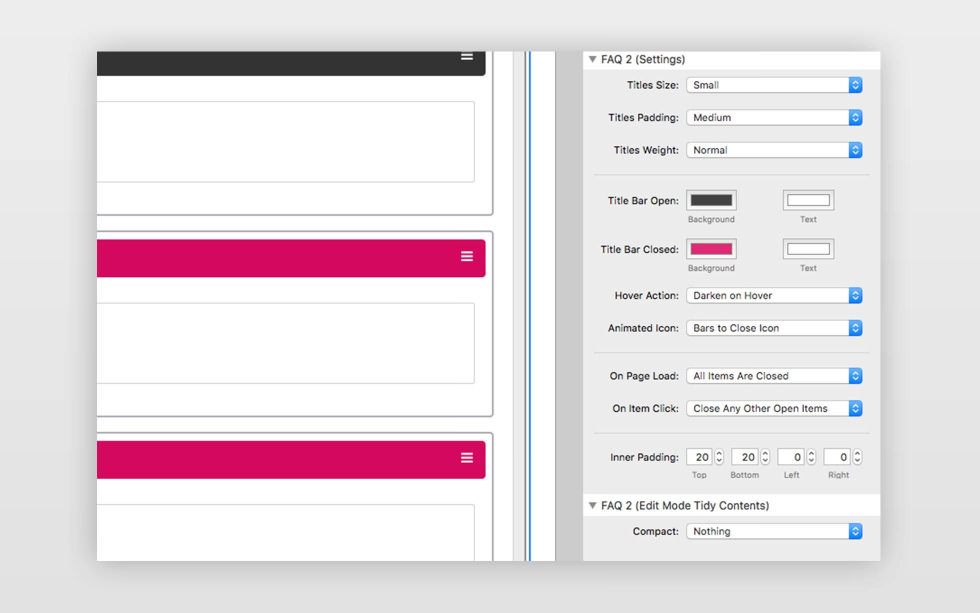Pick Title Bar Open text color
980x613 pixels.
click(x=808, y=201)
